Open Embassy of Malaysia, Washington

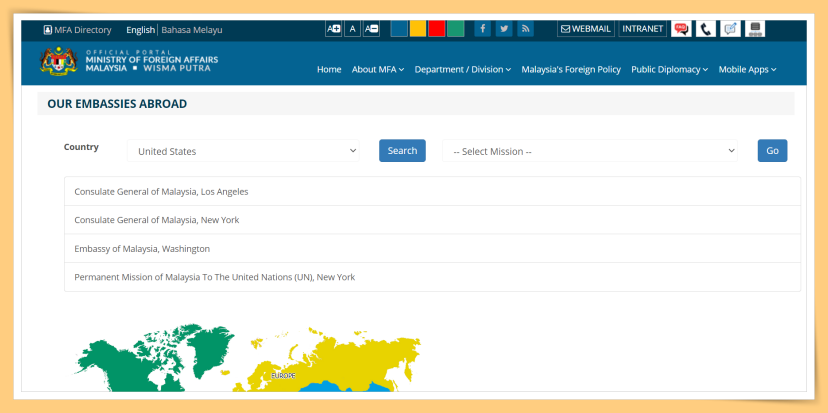pyautogui.click(x=432, y=248)
